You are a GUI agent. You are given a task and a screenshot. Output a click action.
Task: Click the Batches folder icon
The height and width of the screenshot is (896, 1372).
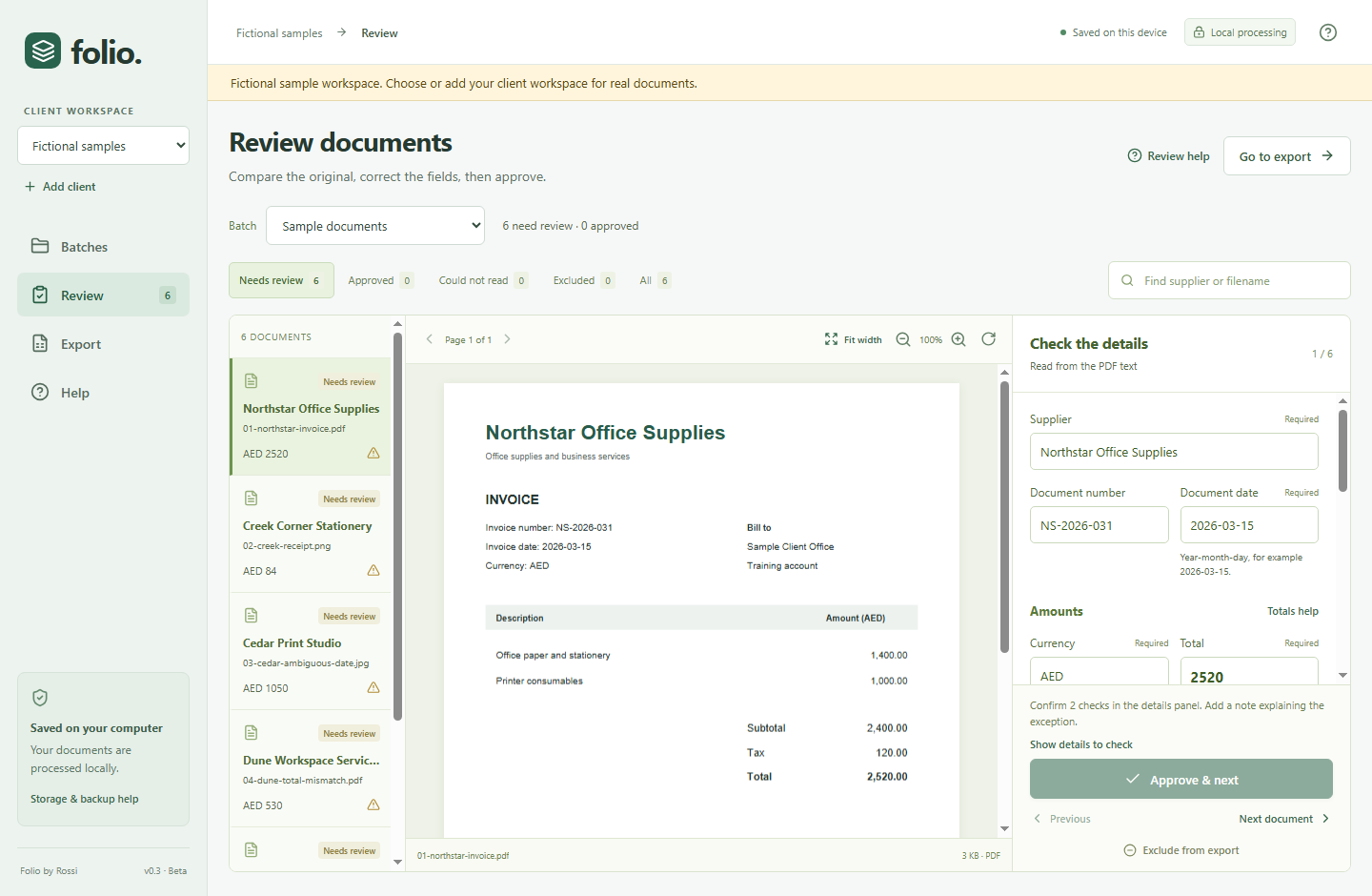(40, 246)
